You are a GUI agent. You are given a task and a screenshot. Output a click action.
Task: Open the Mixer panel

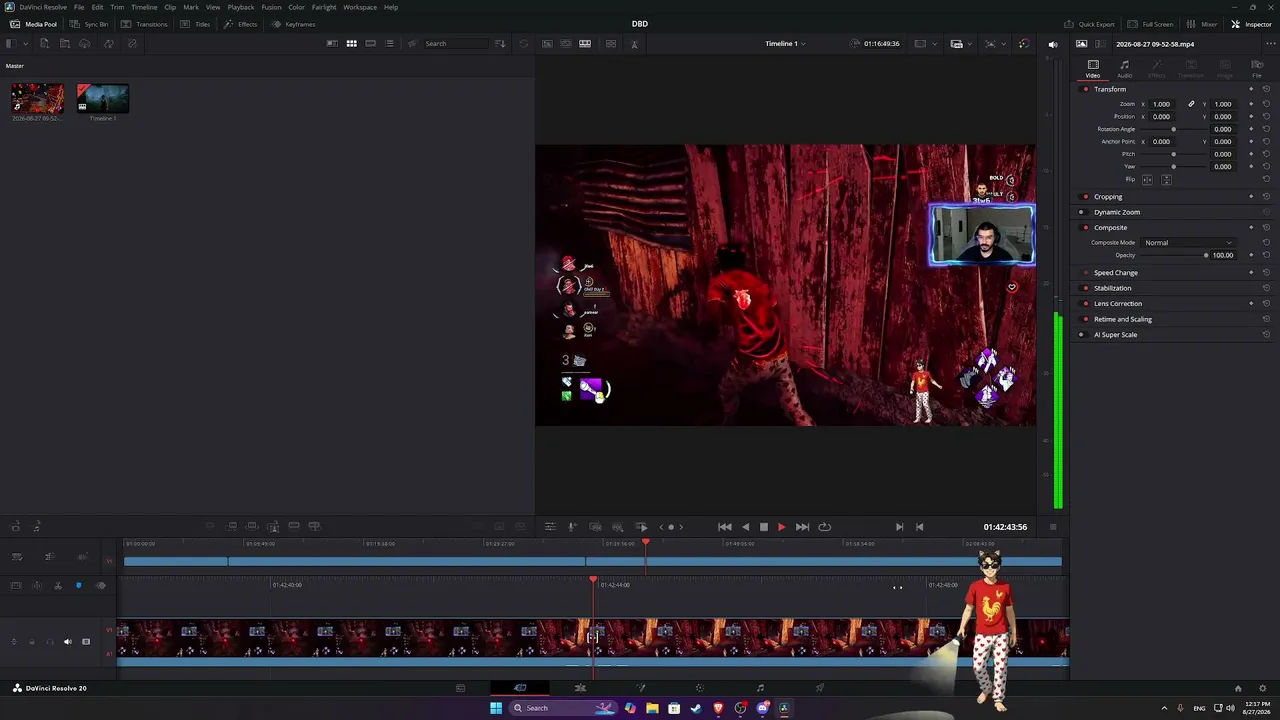point(1203,24)
